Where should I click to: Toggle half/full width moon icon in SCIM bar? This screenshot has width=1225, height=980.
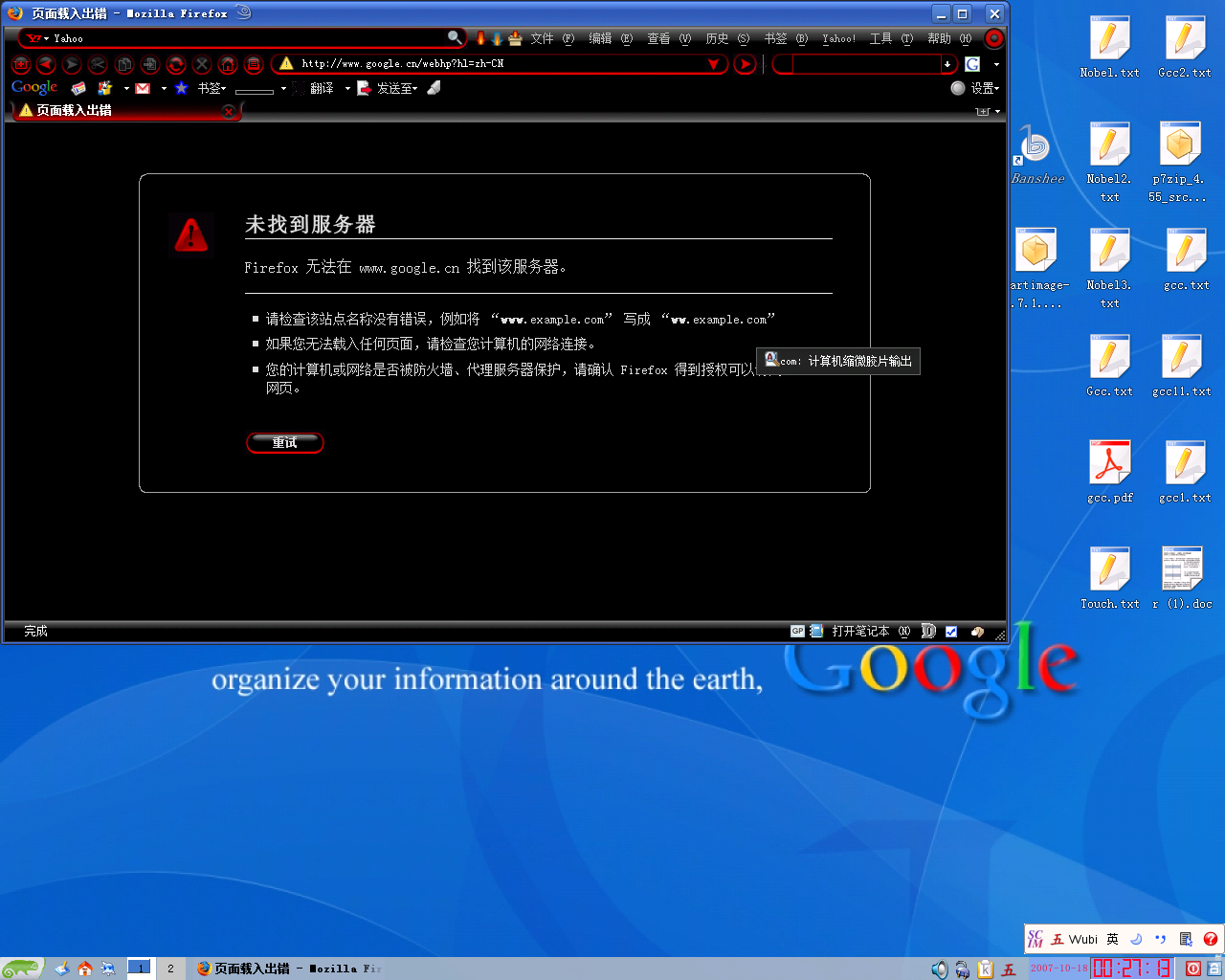(x=1136, y=939)
